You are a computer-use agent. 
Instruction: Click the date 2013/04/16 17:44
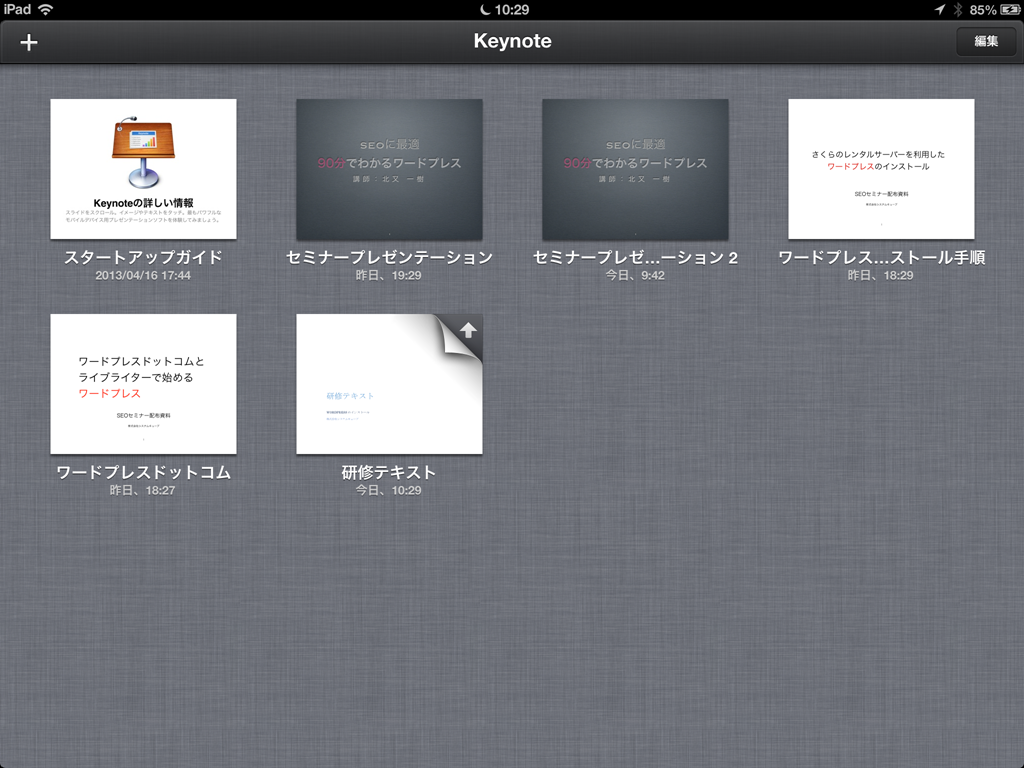pos(143,276)
